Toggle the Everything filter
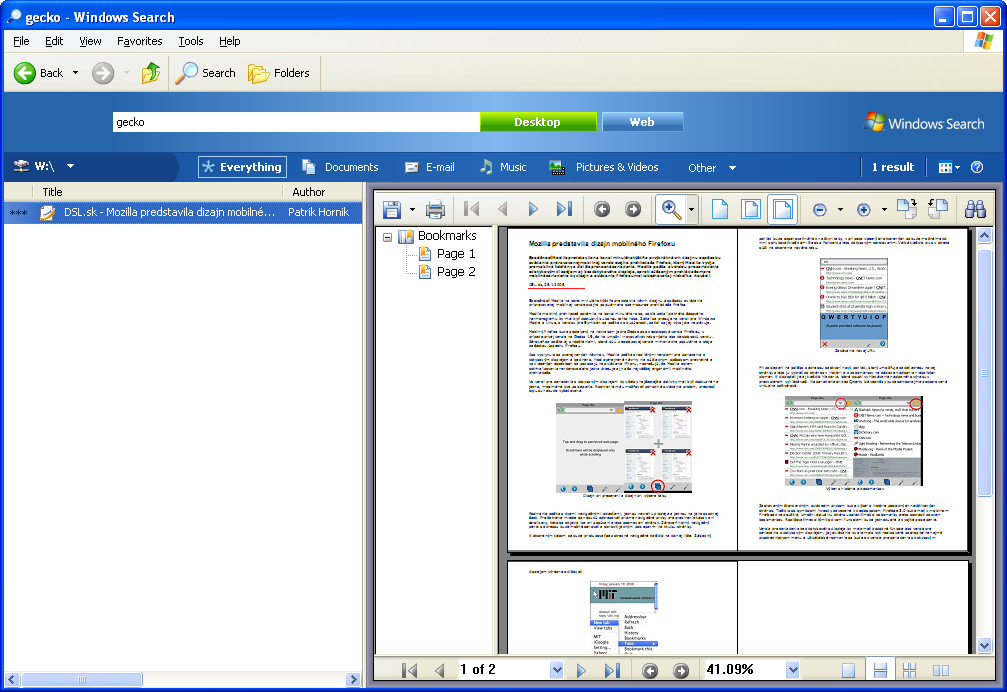Viewport: 1007px width, 692px height. 242,167
